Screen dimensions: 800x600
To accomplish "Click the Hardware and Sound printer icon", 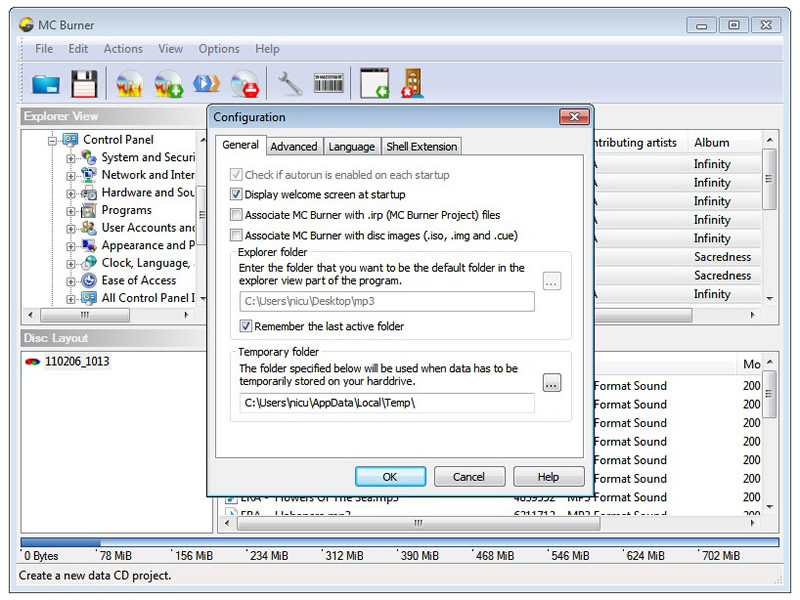I will click(x=89, y=192).
